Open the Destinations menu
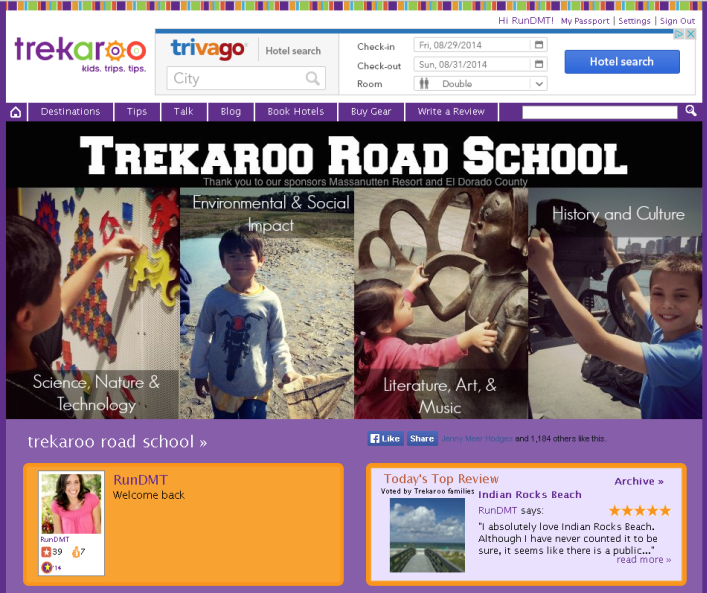 (x=70, y=112)
